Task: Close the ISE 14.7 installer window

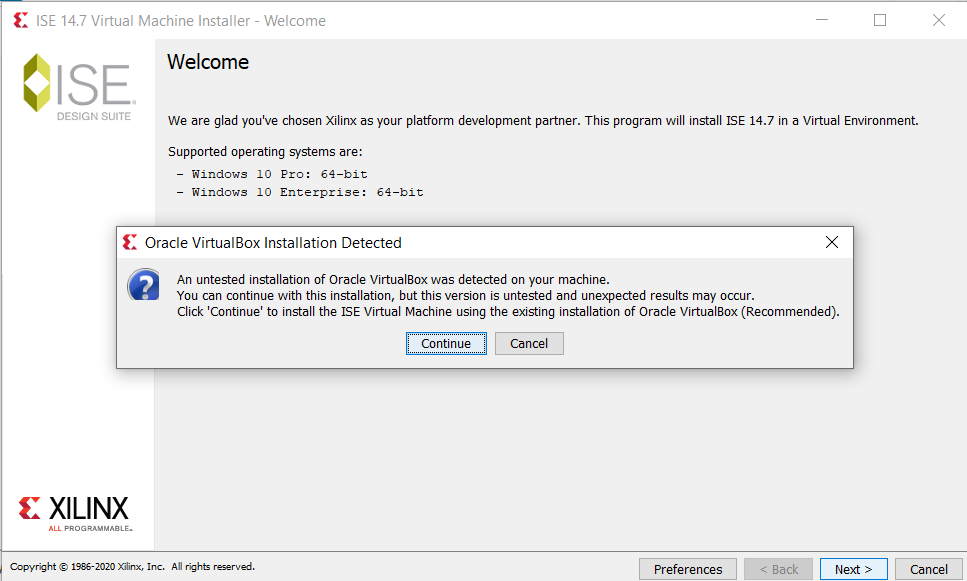Action: [x=938, y=20]
